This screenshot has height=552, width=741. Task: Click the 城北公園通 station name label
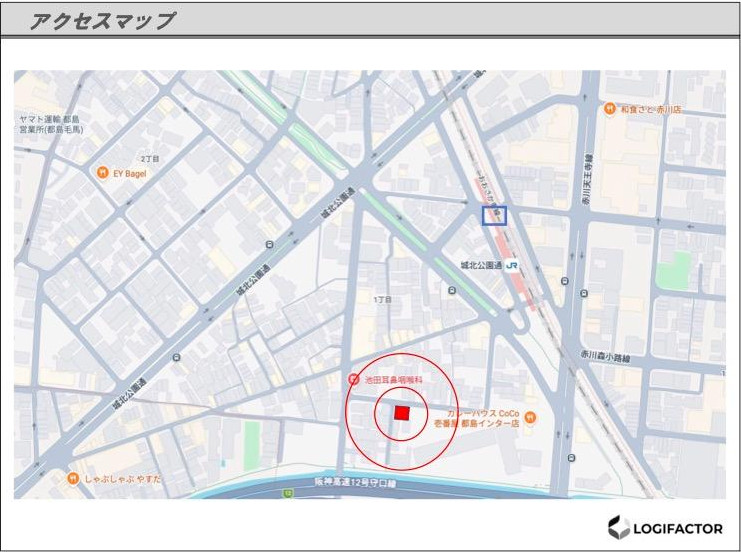[481, 266]
